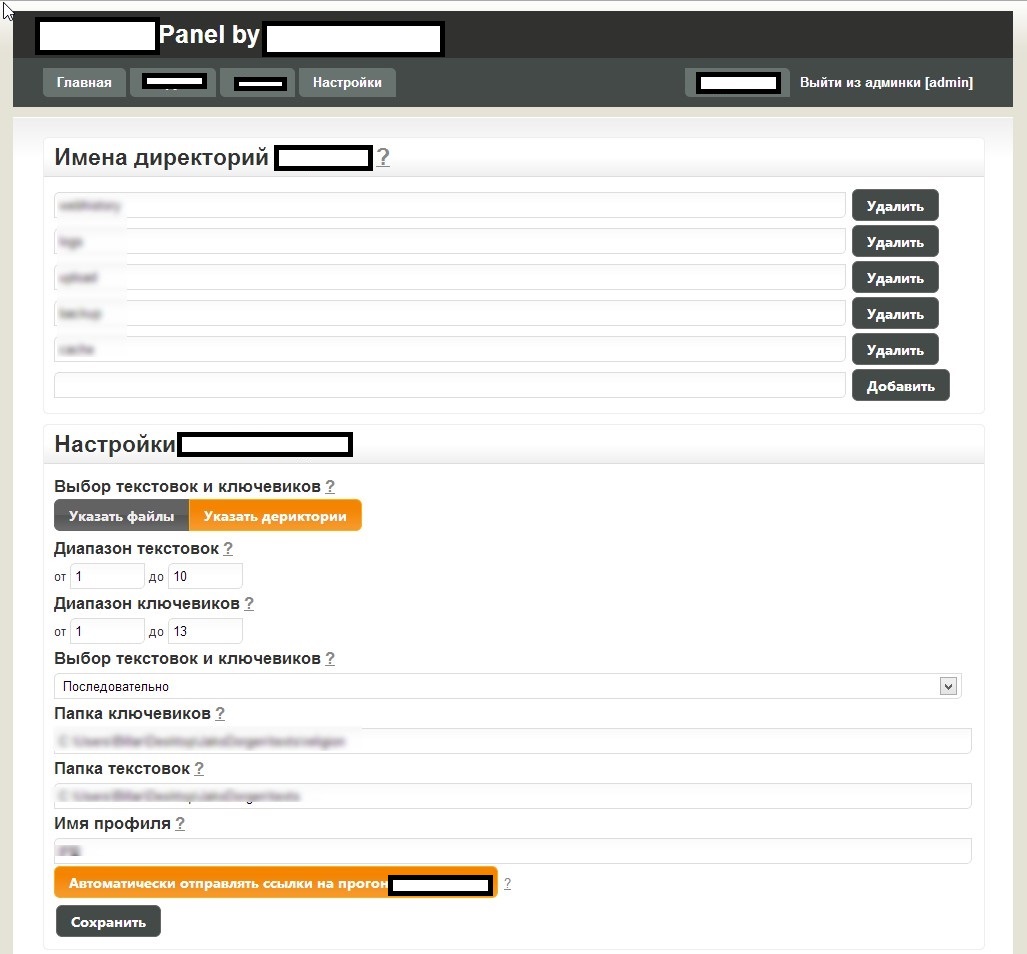Show help for Папка ключевиков
Image resolution: width=1027 pixels, height=954 pixels.
(x=220, y=714)
